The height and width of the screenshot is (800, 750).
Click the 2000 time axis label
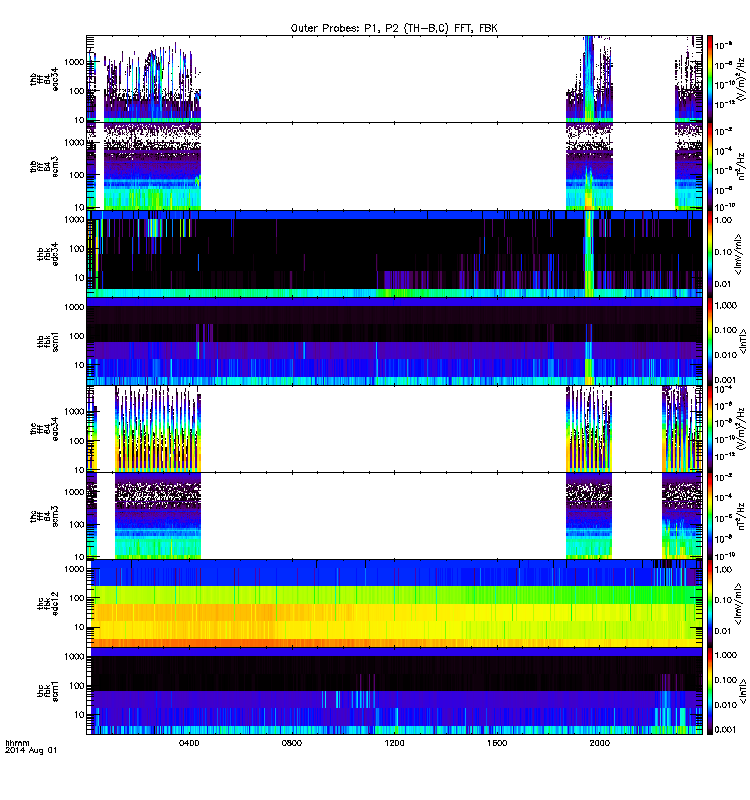pyautogui.click(x=599, y=743)
